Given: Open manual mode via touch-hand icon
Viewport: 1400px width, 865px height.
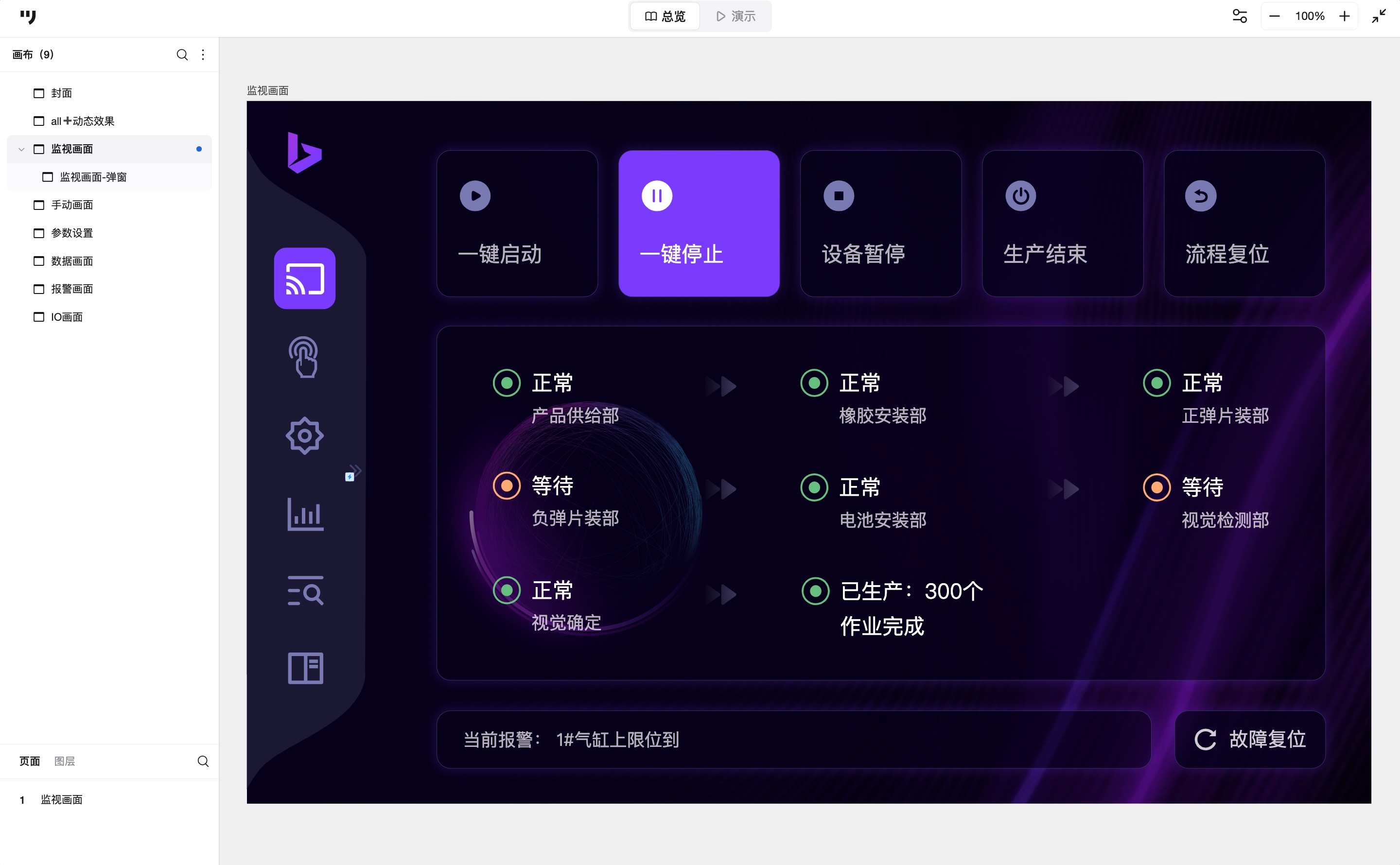Looking at the screenshot, I should (304, 357).
